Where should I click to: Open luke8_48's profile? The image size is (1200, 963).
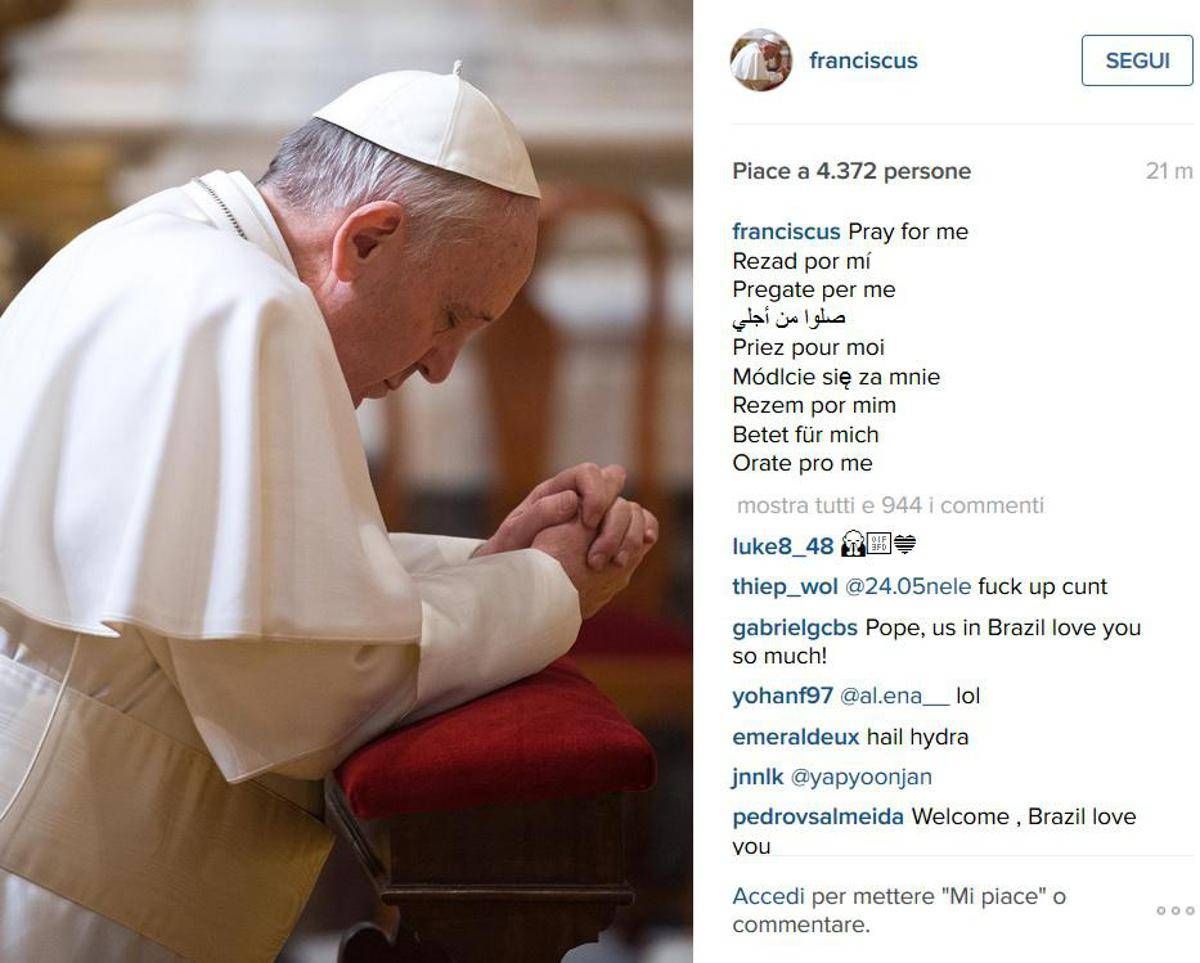coord(783,546)
